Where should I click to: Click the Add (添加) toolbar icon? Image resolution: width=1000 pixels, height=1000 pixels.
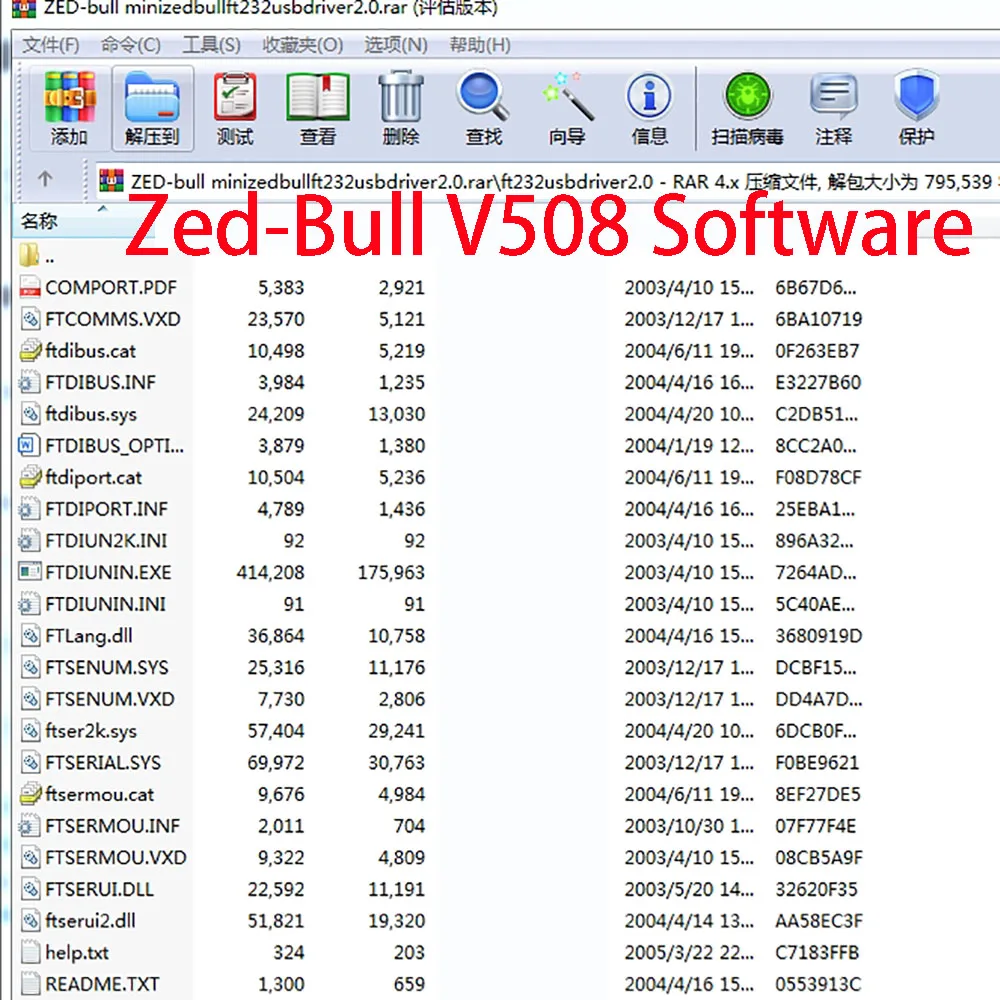tap(70, 96)
